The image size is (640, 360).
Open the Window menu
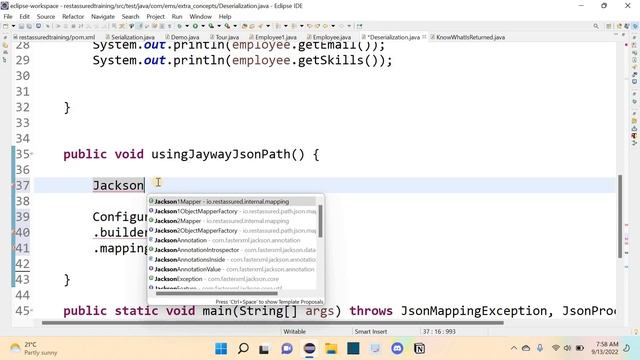200,16
